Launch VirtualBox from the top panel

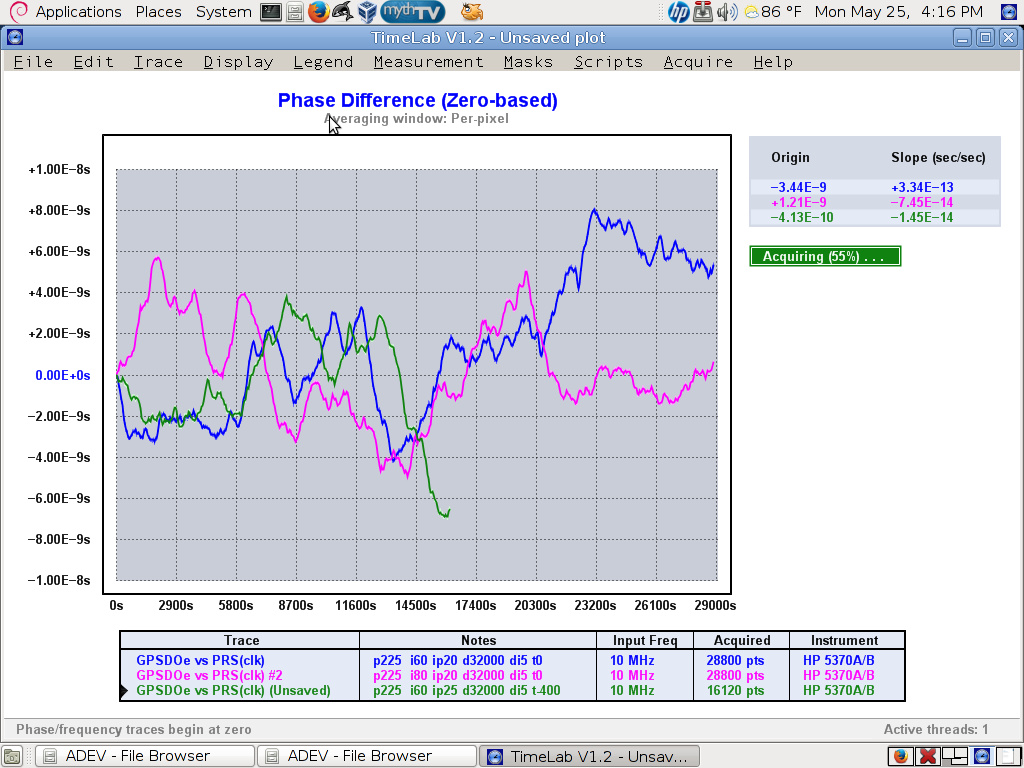click(x=366, y=12)
